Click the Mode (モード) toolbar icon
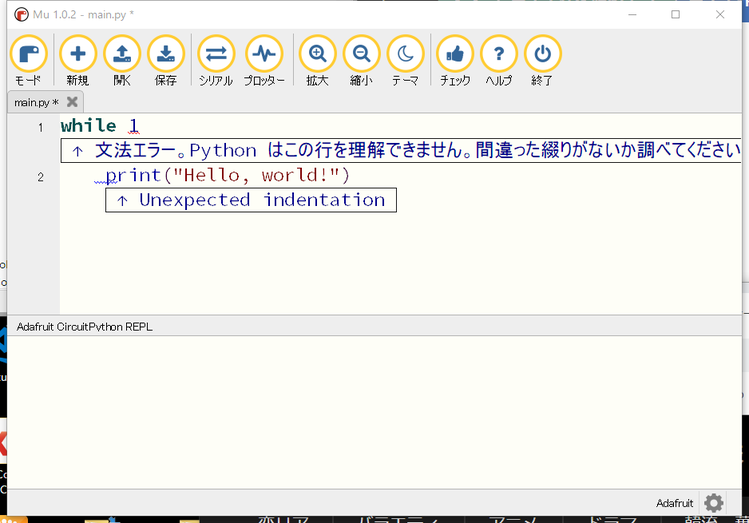Screen dimensions: 749x523 point(28,55)
